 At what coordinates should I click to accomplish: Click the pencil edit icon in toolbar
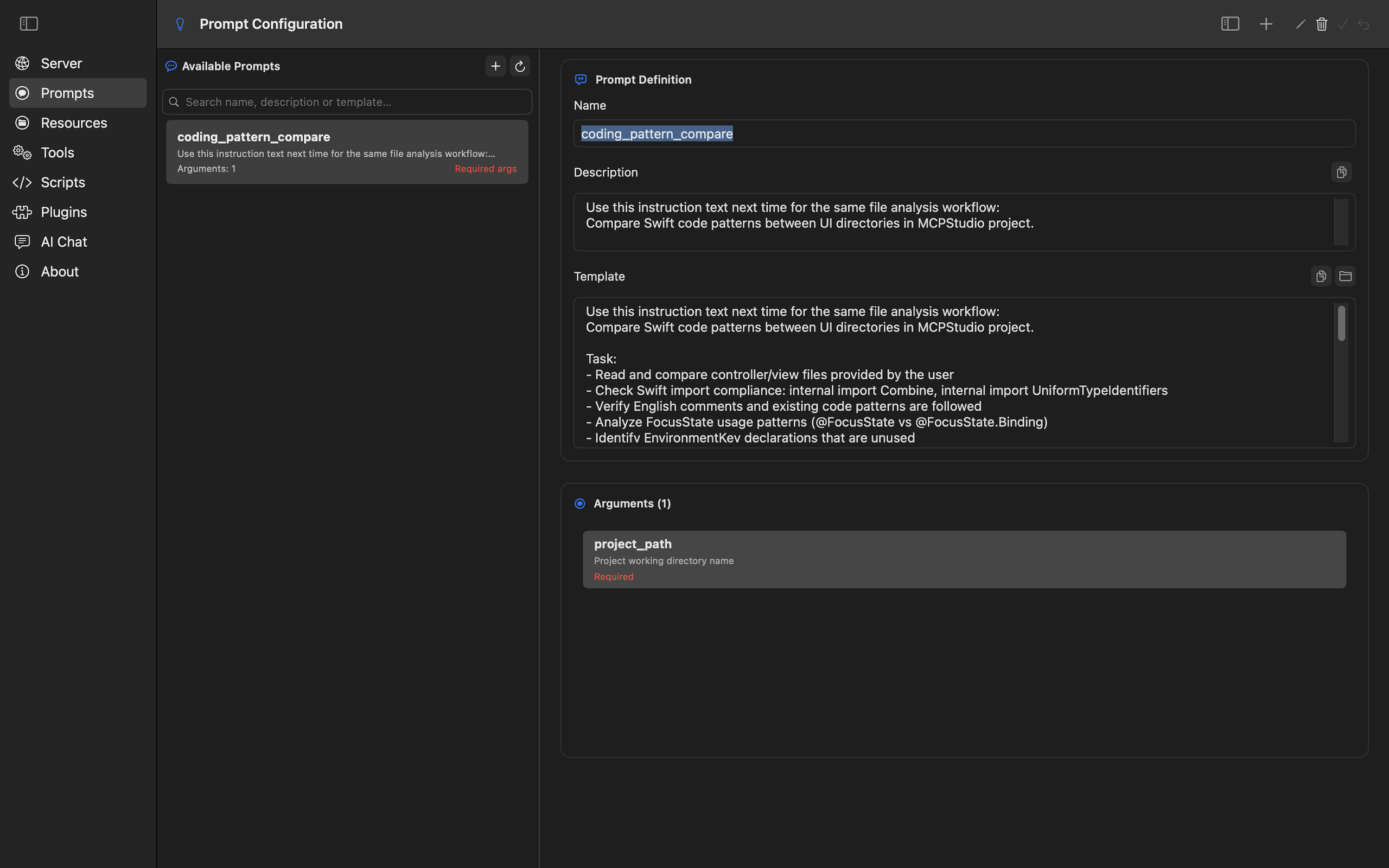[1301, 24]
